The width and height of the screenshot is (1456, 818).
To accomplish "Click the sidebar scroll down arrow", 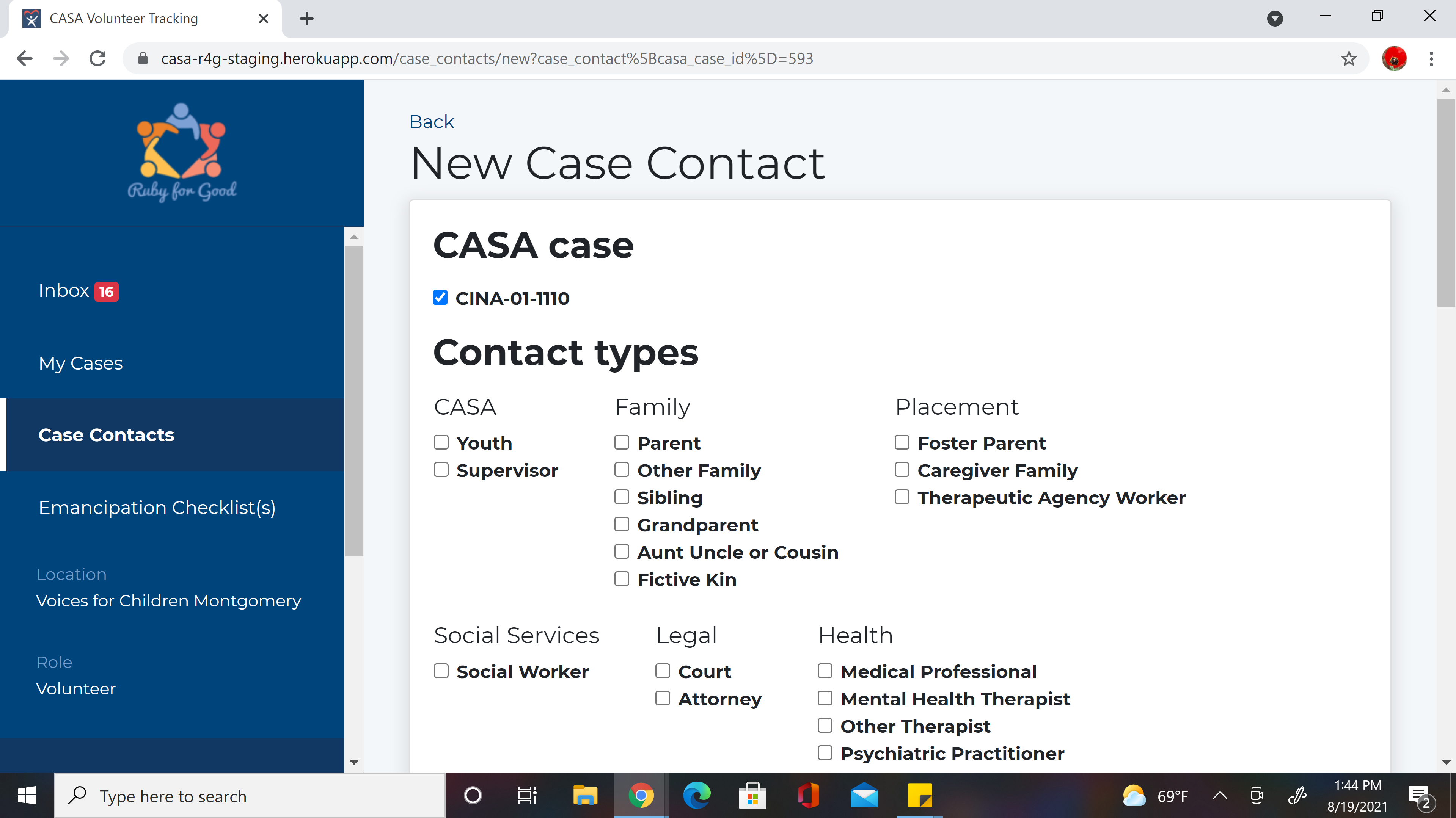I will (354, 762).
